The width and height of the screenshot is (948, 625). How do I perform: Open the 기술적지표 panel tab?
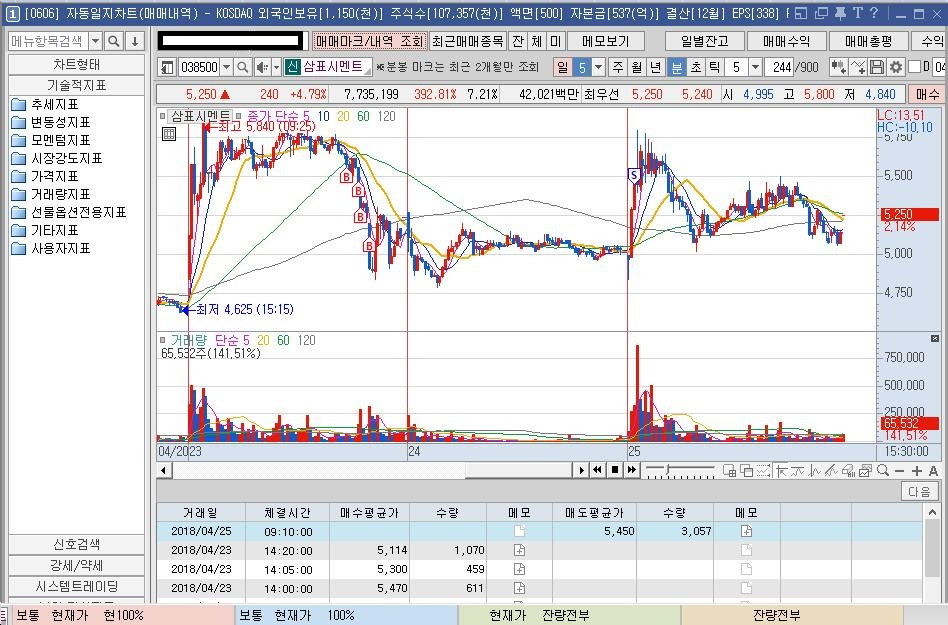coord(76,85)
